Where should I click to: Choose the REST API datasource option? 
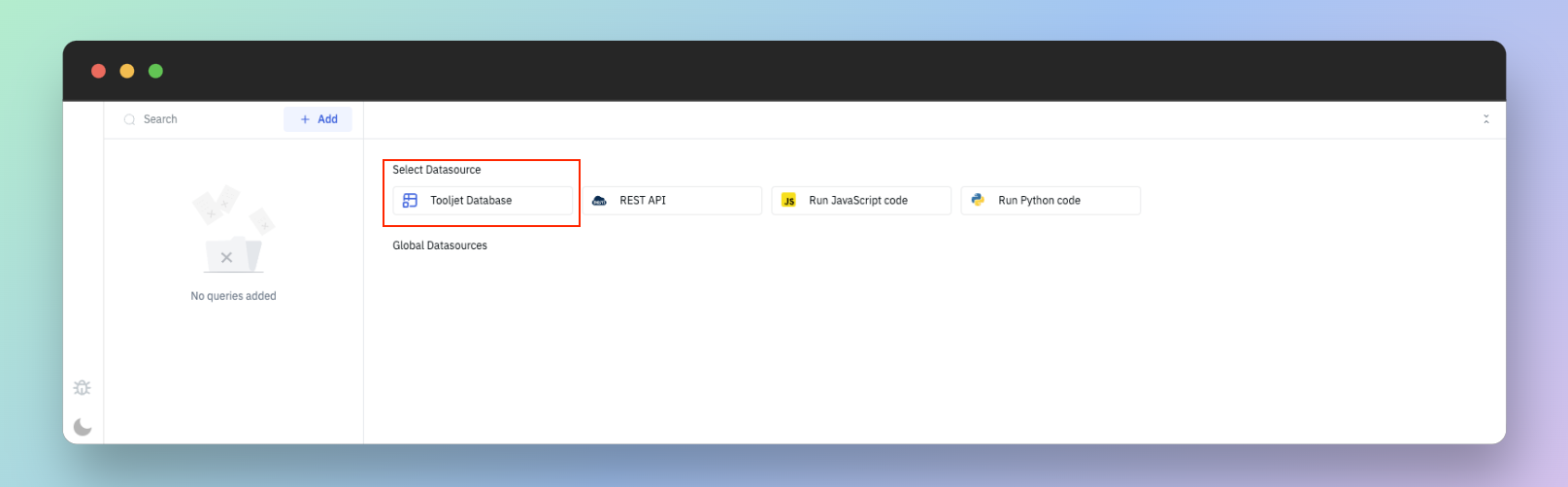672,201
